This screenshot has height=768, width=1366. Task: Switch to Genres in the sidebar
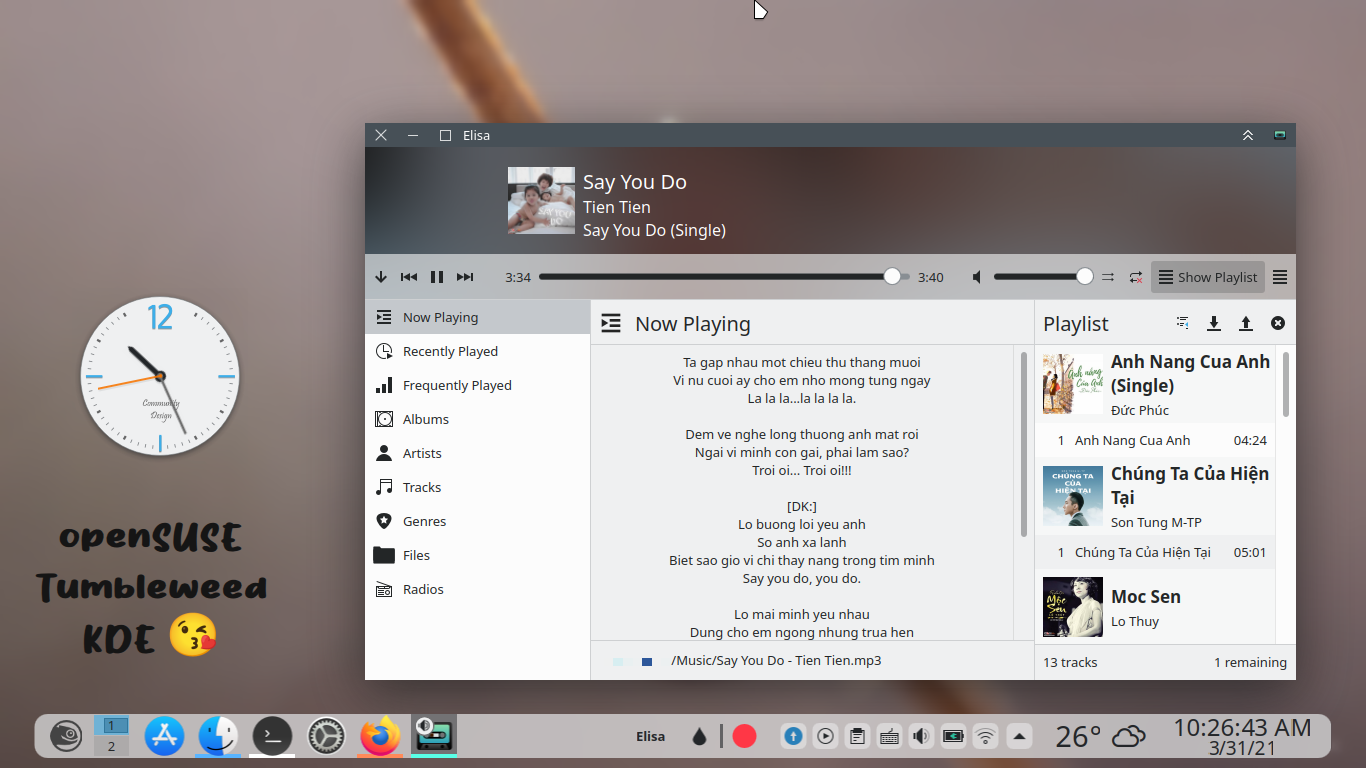(x=478, y=521)
